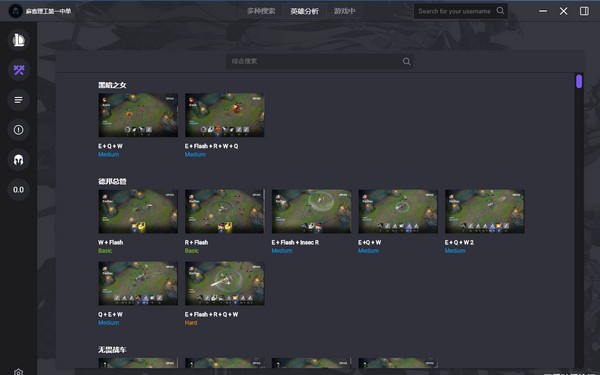Open the E + Flash + Insec R video
Image resolution: width=600 pixels, height=375 pixels.
tap(311, 211)
